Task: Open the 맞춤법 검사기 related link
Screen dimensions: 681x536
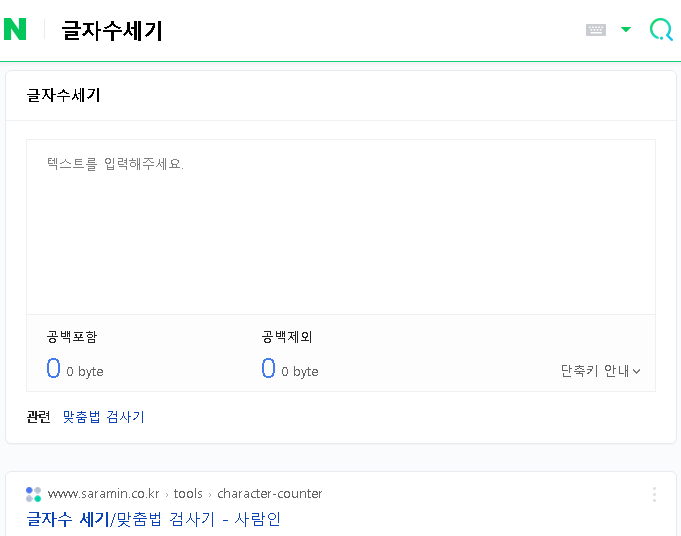Action: pyautogui.click(x=103, y=417)
